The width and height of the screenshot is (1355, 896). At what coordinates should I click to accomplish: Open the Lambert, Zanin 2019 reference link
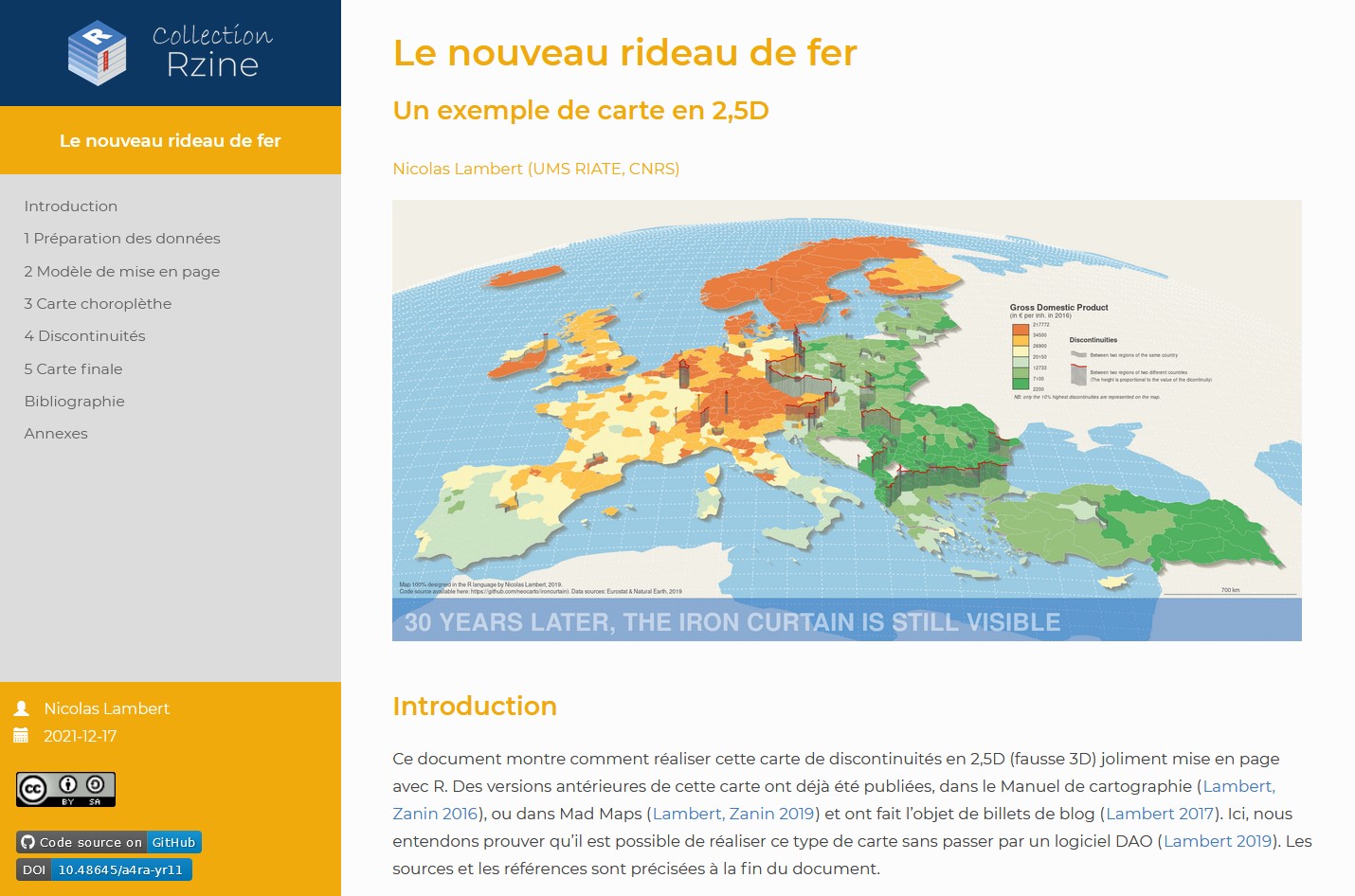pos(733,814)
